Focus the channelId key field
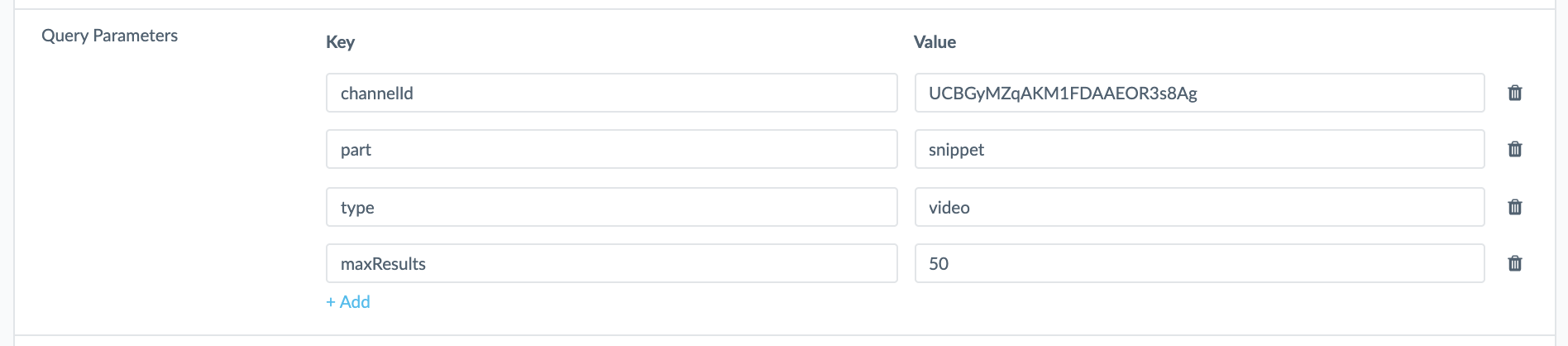Viewport: 1568px width, 346px height. click(612, 93)
